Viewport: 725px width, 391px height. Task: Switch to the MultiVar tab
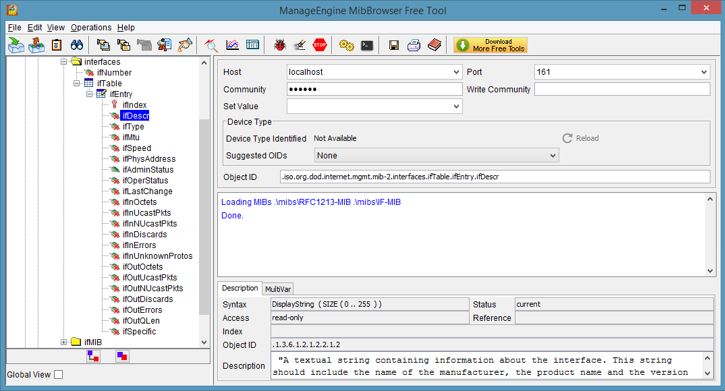[x=278, y=289]
